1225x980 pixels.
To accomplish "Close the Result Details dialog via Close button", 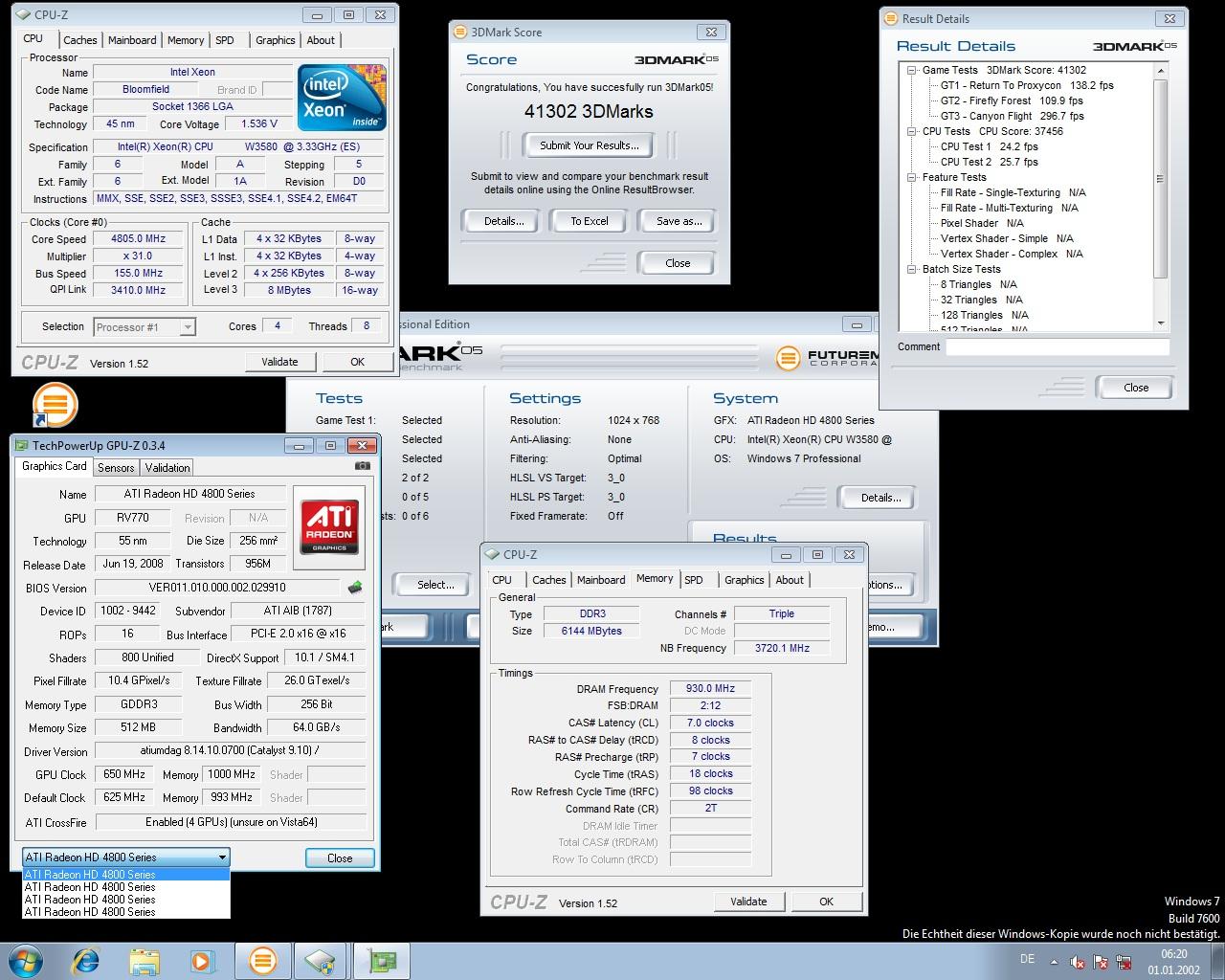I will (x=1136, y=388).
